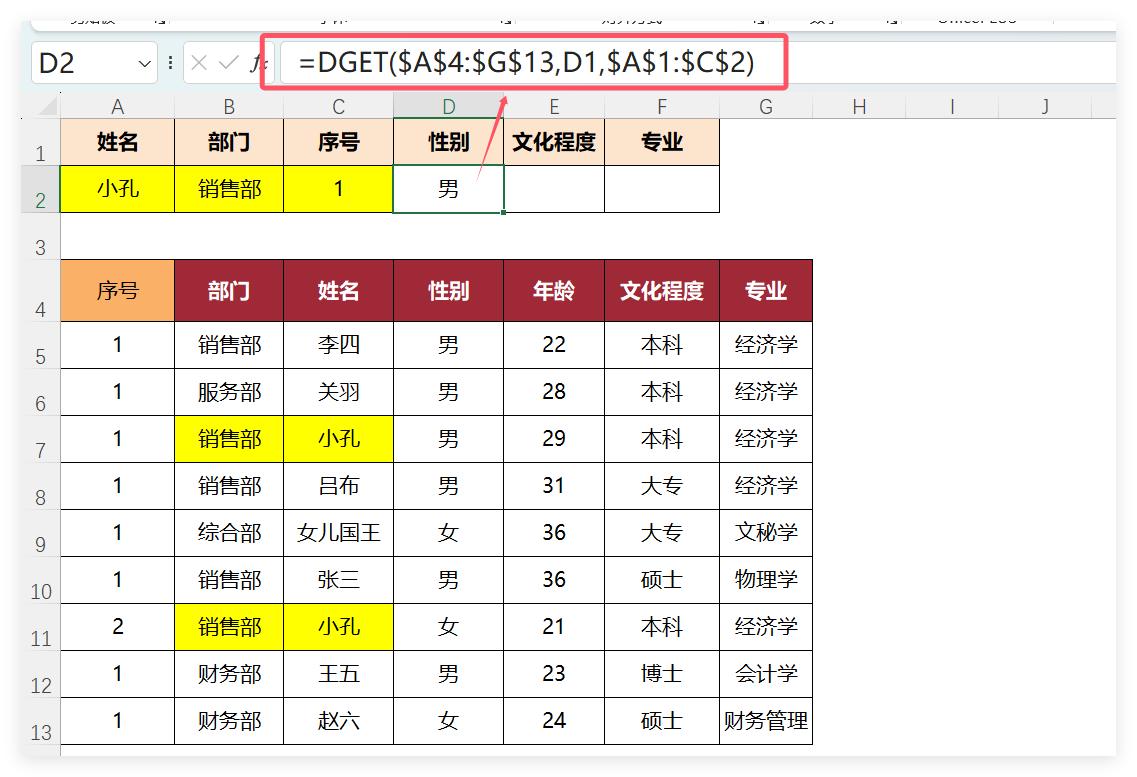Click the yellow 小孔 cell in row 7

click(339, 439)
